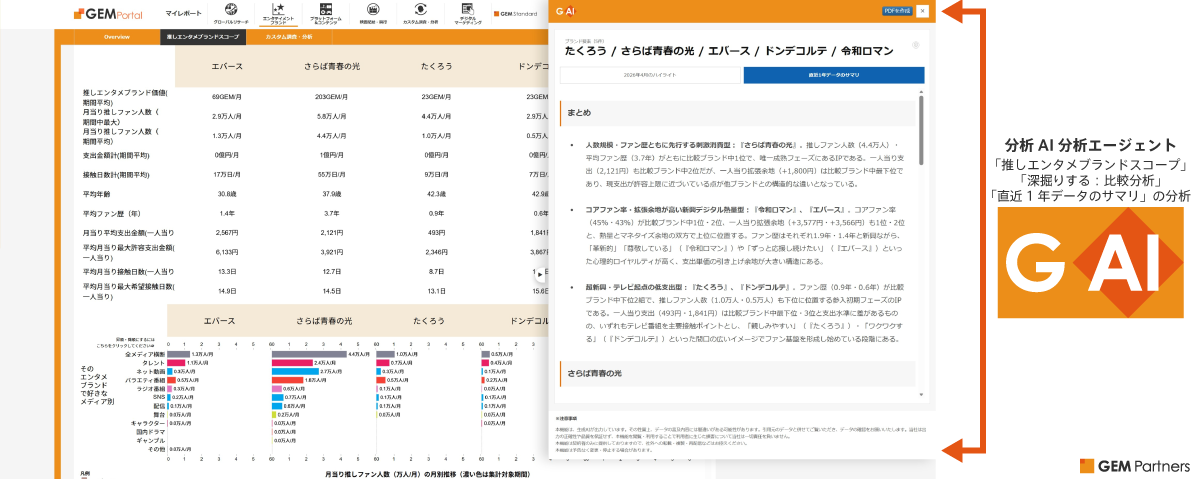The width and height of the screenshot is (1200, 479).
Task: Click the small round icon beside brand title
Action: tap(915, 45)
